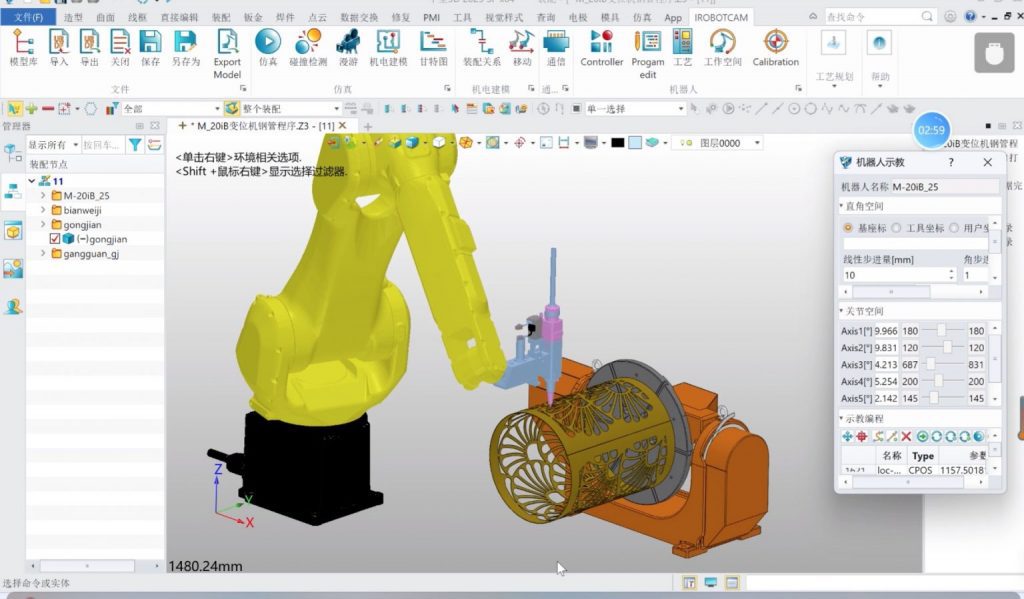Uncheck the (-)gongjian visibility checkbox
The image size is (1024, 599).
(x=56, y=240)
